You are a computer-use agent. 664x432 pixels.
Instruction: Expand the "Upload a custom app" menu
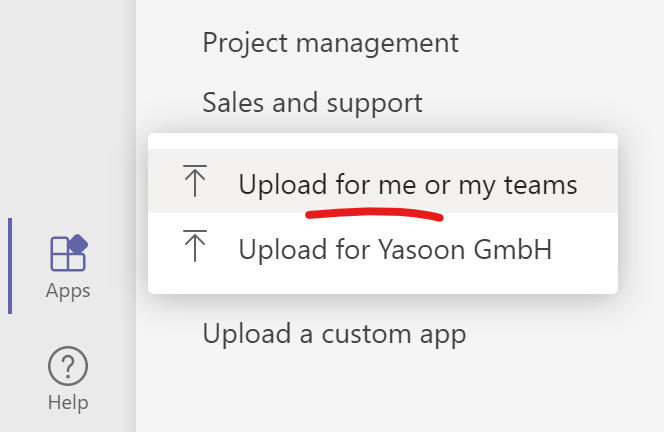334,333
